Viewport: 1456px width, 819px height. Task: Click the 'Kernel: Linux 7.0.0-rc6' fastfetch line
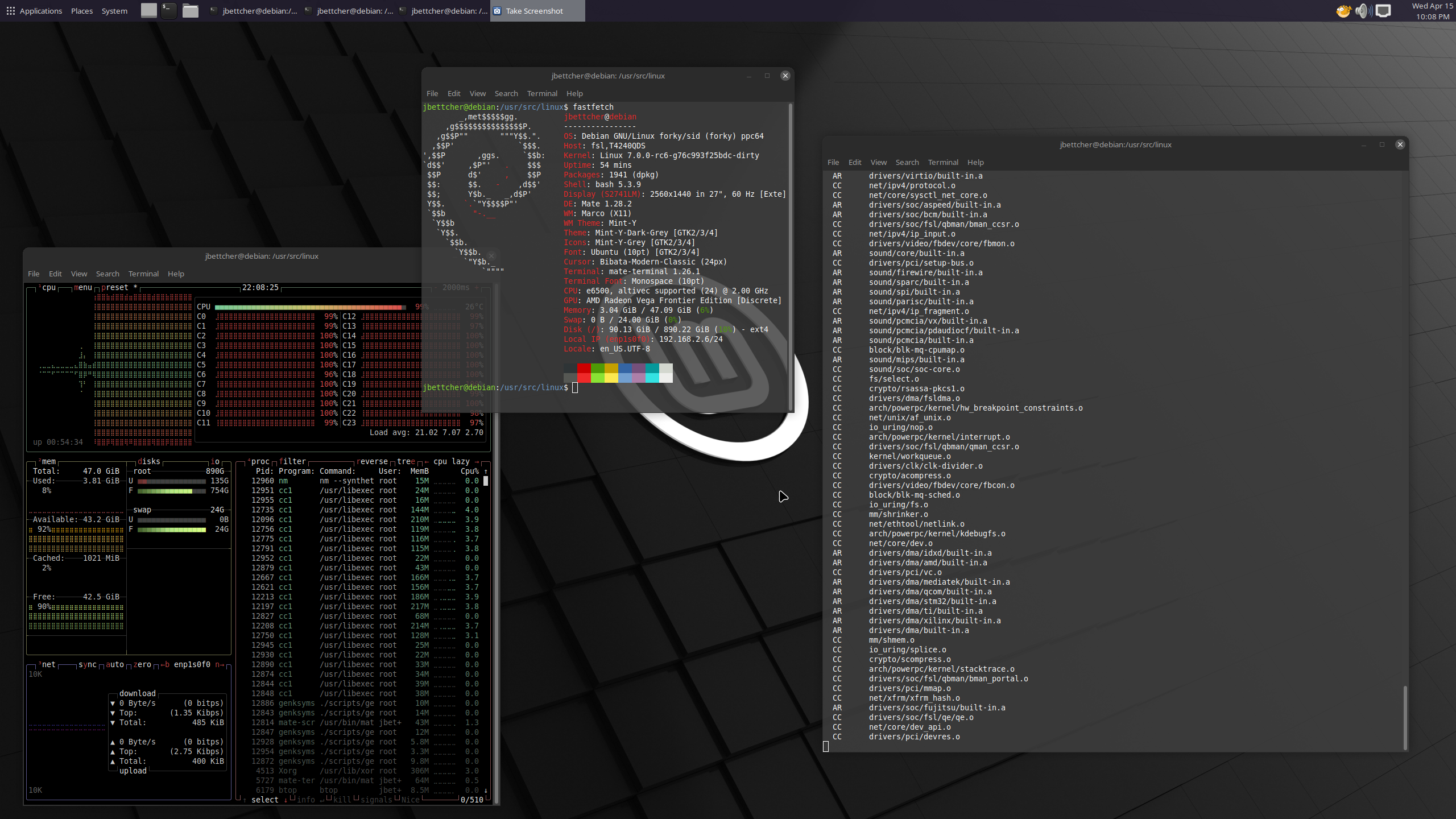tap(661, 156)
